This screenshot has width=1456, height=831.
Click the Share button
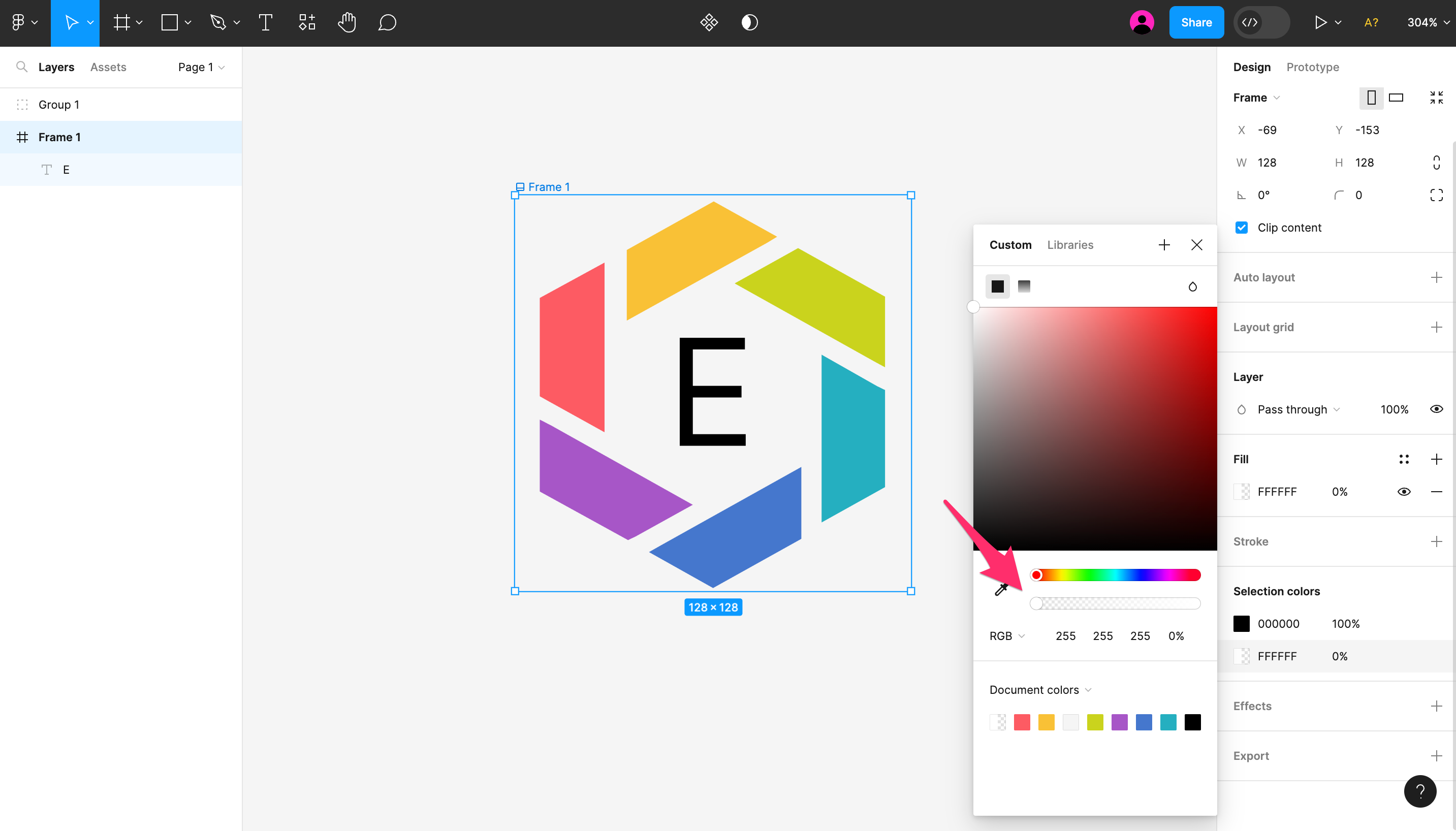pos(1196,22)
